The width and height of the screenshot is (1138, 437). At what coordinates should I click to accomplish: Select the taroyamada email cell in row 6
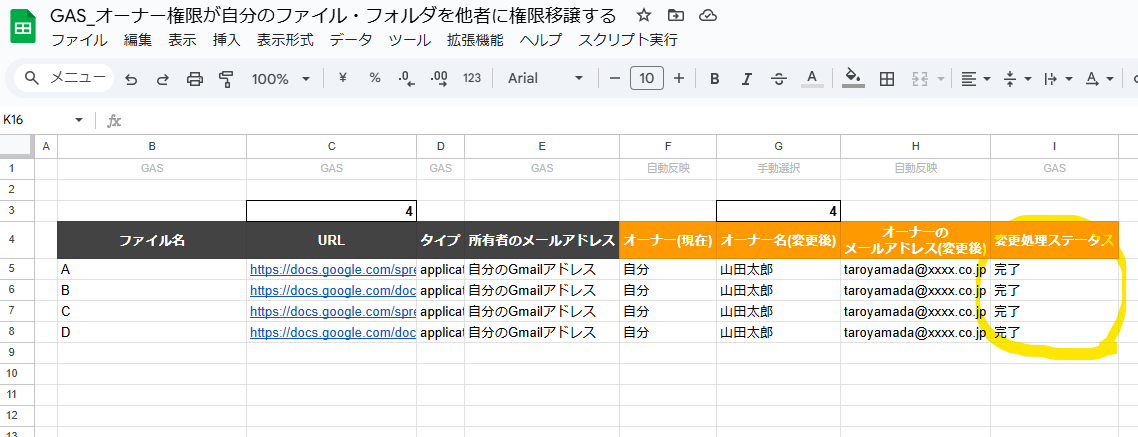point(916,291)
